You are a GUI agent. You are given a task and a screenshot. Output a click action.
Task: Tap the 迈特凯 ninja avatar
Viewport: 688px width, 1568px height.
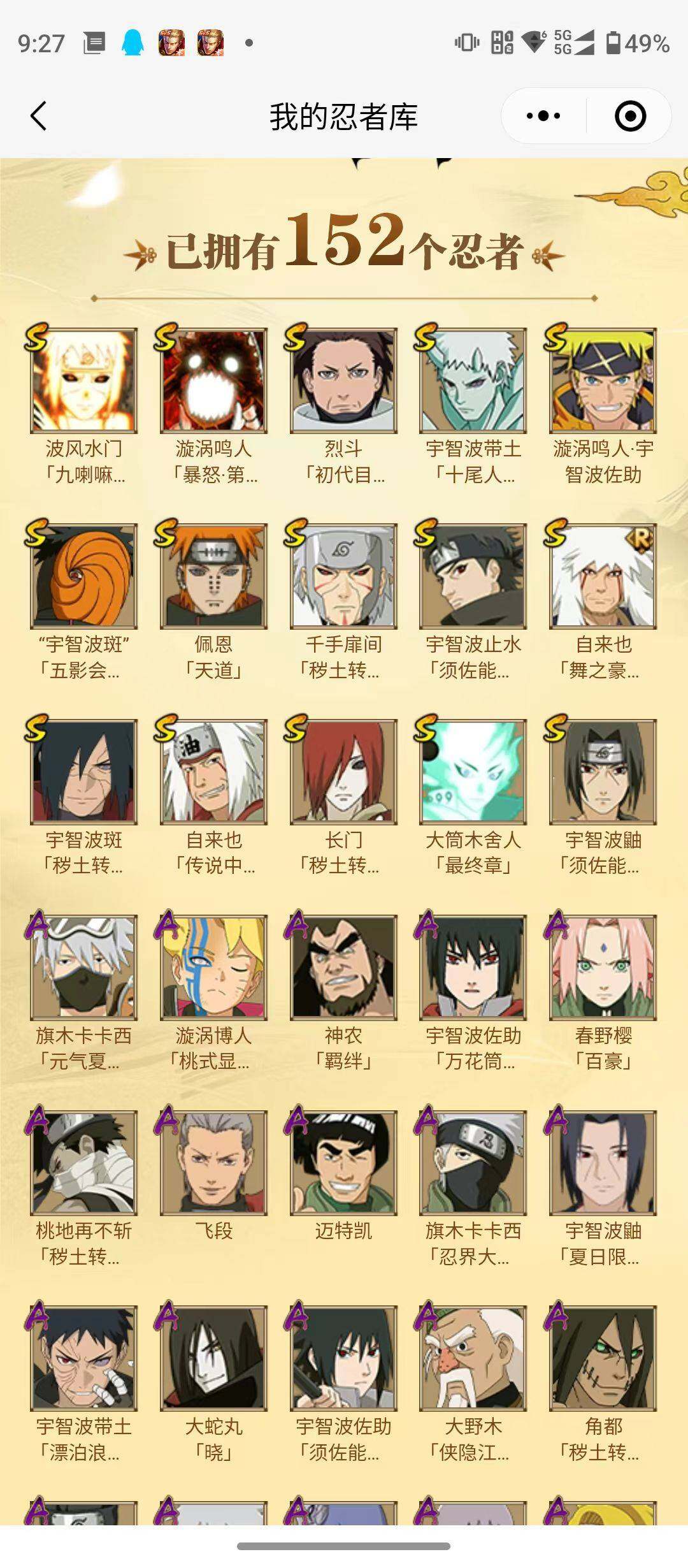[x=343, y=1163]
